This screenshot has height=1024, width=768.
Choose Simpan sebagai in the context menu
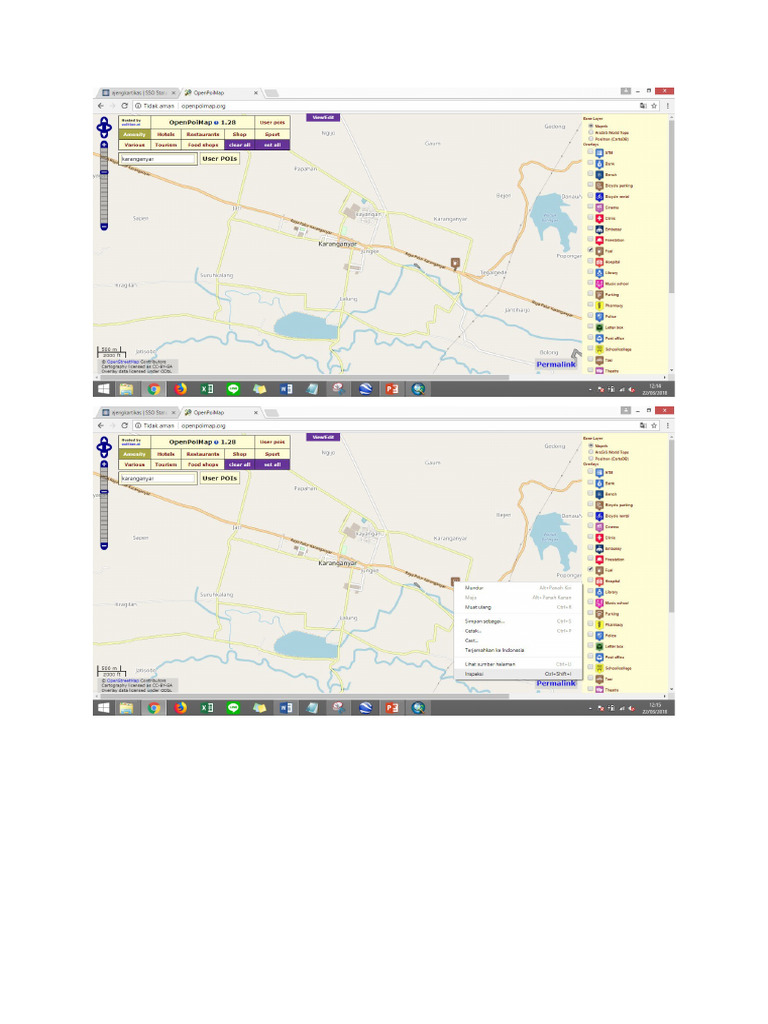pos(518,621)
